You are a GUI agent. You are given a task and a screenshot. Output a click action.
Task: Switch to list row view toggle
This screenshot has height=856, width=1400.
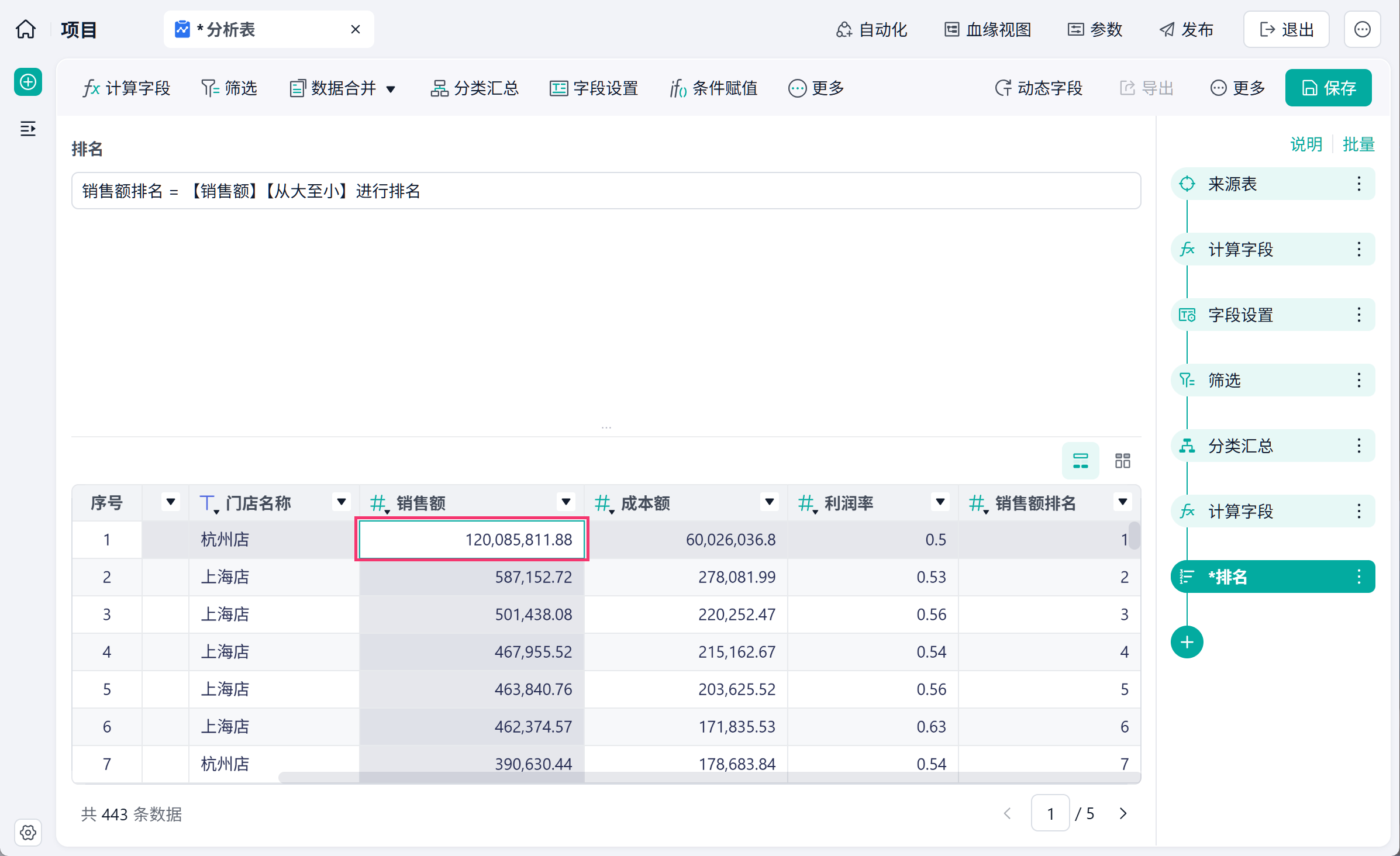click(1080, 461)
